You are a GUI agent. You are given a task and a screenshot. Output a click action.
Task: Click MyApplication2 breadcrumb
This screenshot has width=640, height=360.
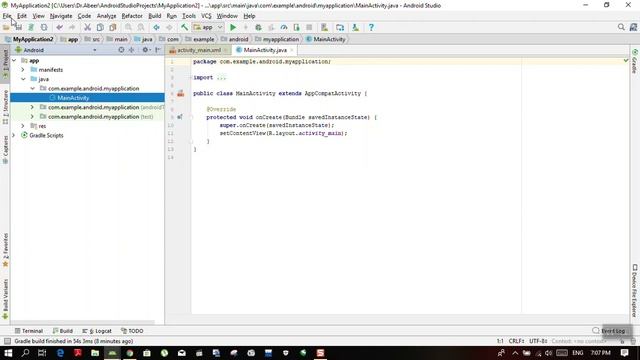pyautogui.click(x=29, y=39)
